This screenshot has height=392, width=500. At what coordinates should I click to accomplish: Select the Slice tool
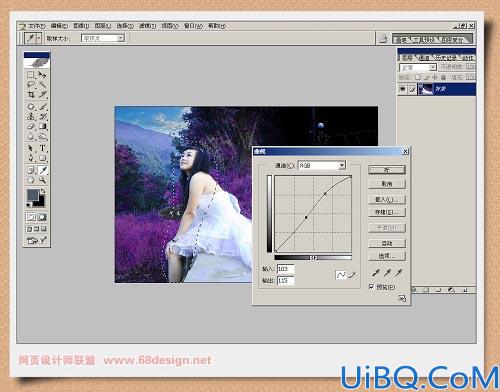(x=42, y=94)
